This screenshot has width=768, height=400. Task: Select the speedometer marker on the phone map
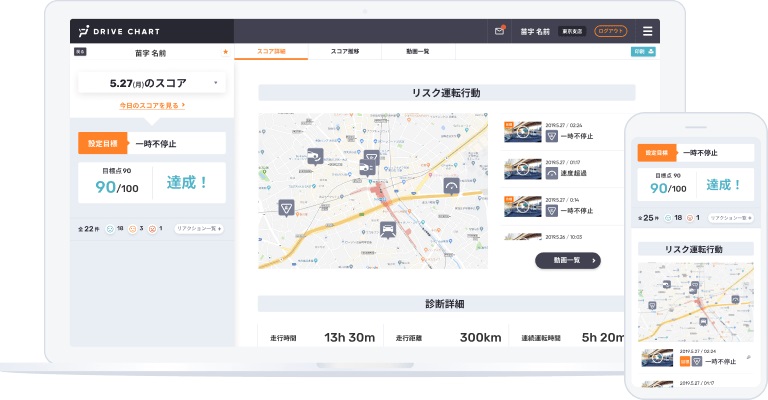735,300
